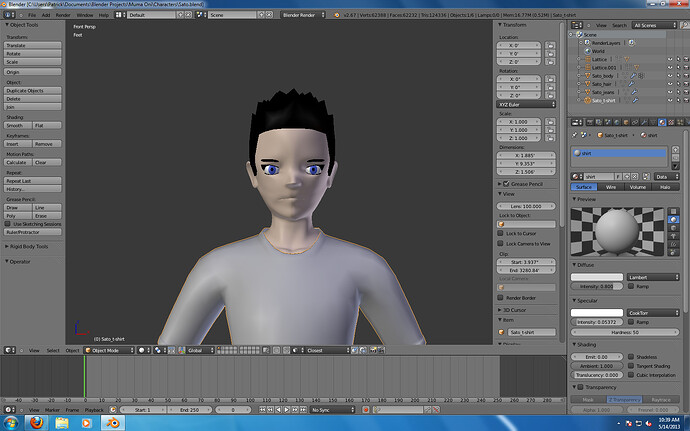Open the Modifiers wrench properties tab
690x431 pixels.
pos(644,122)
